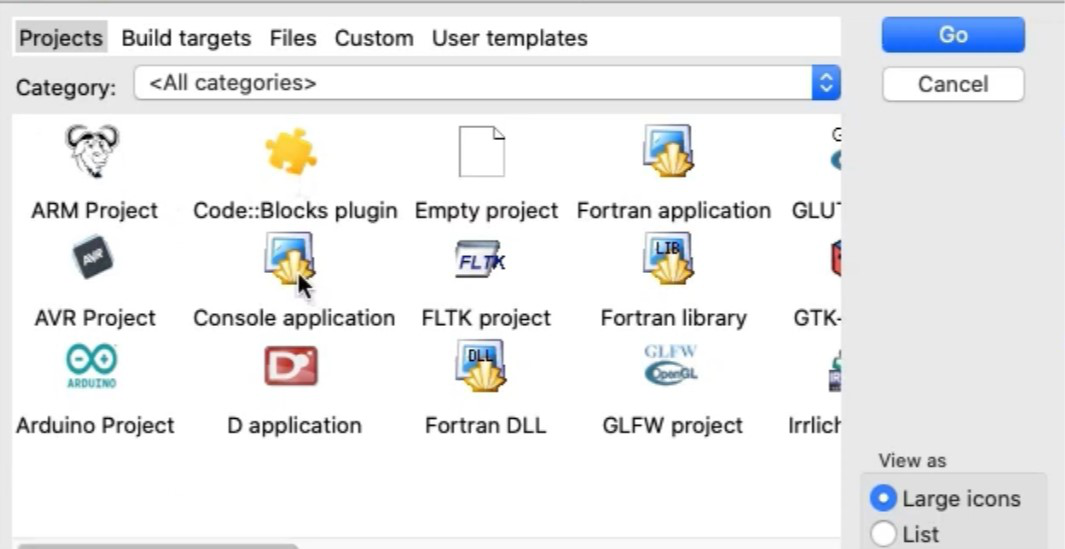Click the Cancel button
1065x549 pixels.
point(952,84)
